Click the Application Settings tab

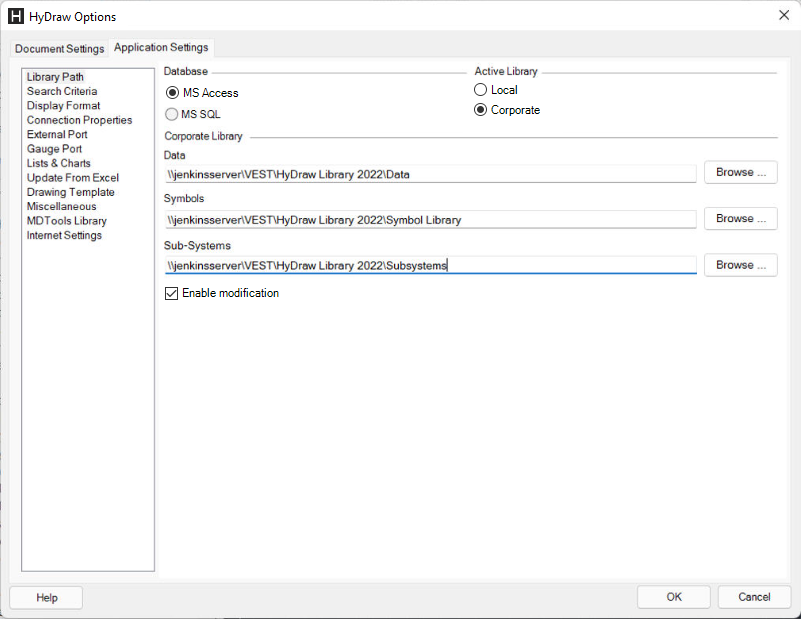click(161, 47)
